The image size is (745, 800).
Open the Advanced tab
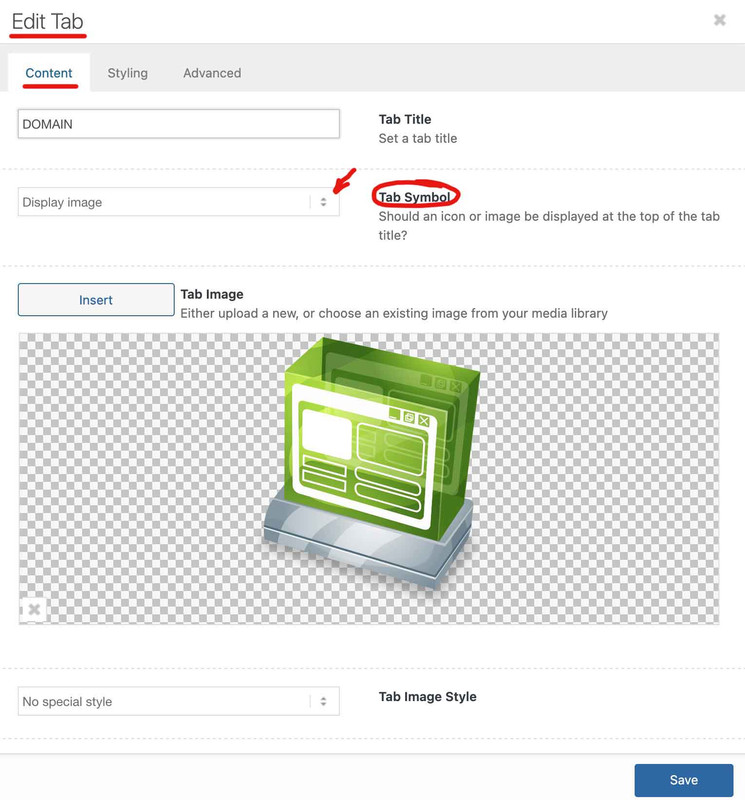212,73
